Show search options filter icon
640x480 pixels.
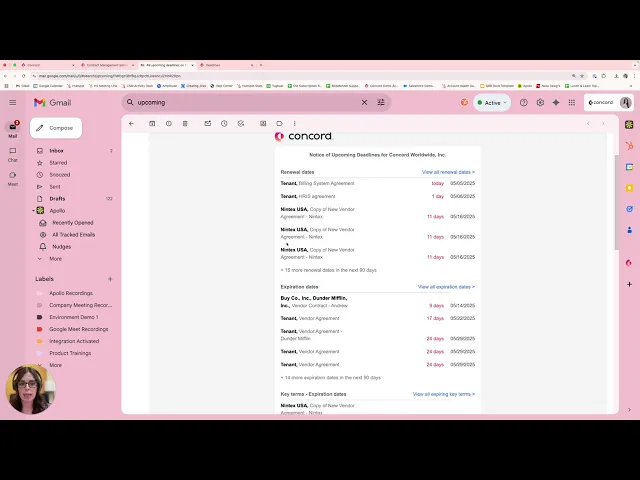coord(381,102)
